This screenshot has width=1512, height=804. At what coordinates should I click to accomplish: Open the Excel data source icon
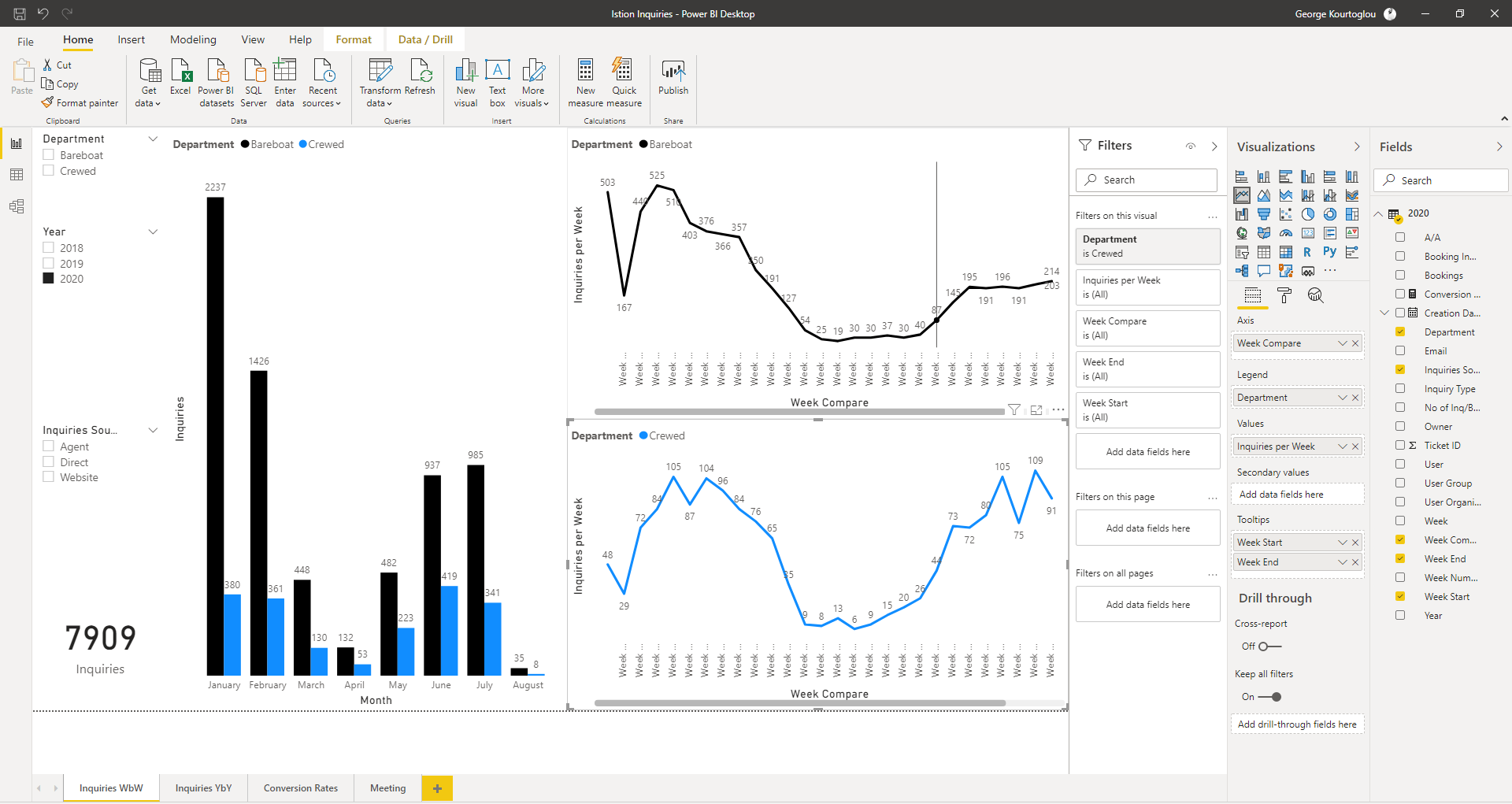[180, 76]
